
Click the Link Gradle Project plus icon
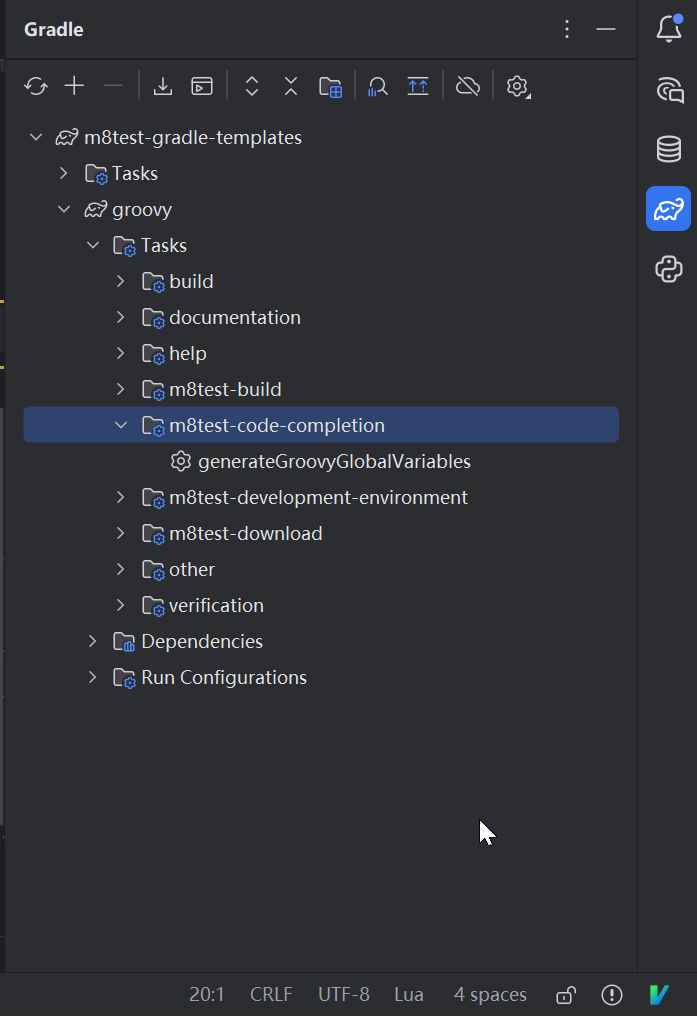(x=74, y=86)
